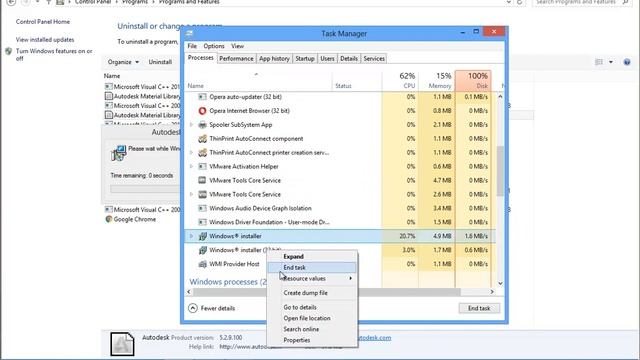Open the File menu in Task Manager
The height and width of the screenshot is (360, 640).
[192, 46]
